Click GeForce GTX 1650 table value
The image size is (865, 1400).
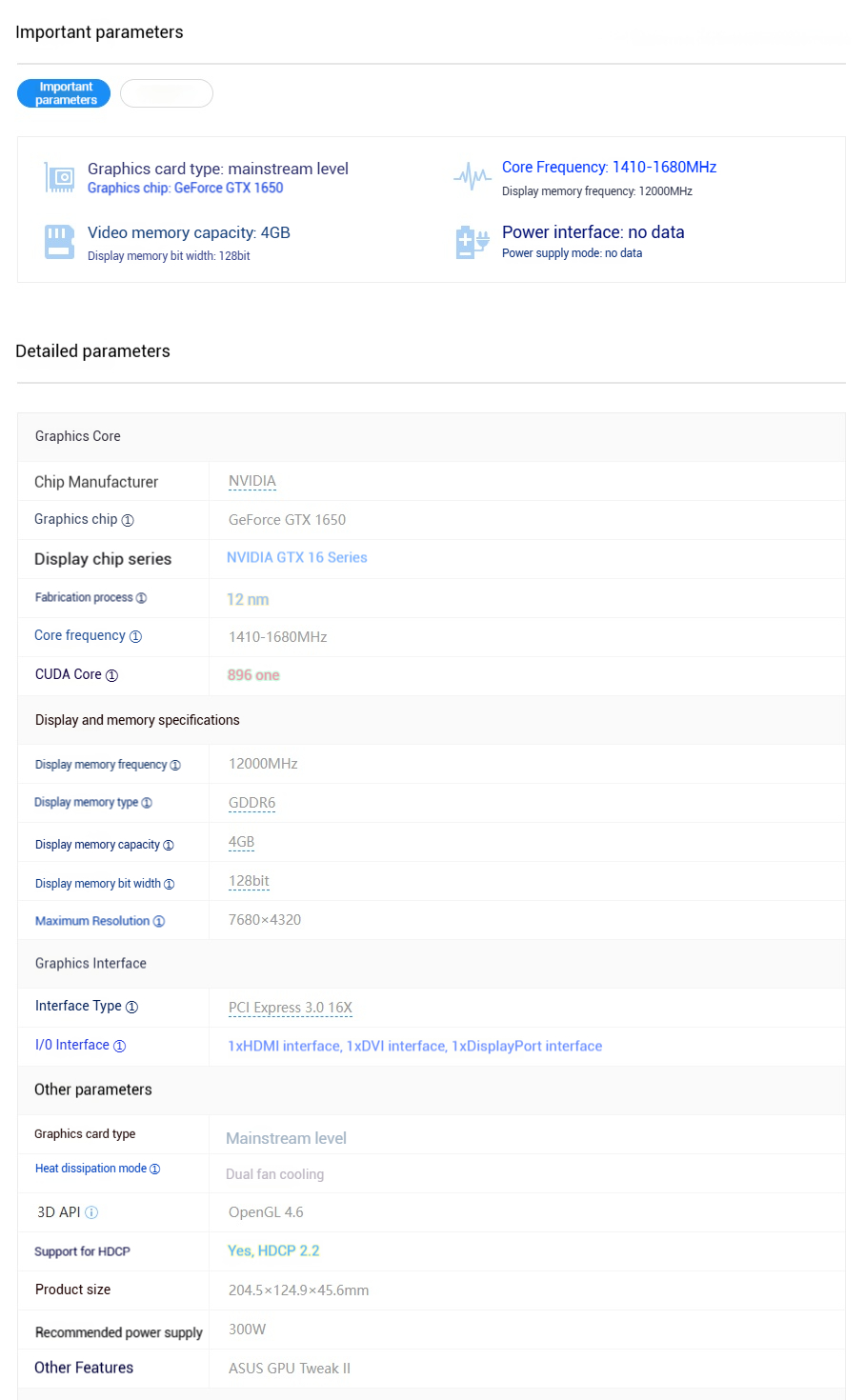[287, 520]
